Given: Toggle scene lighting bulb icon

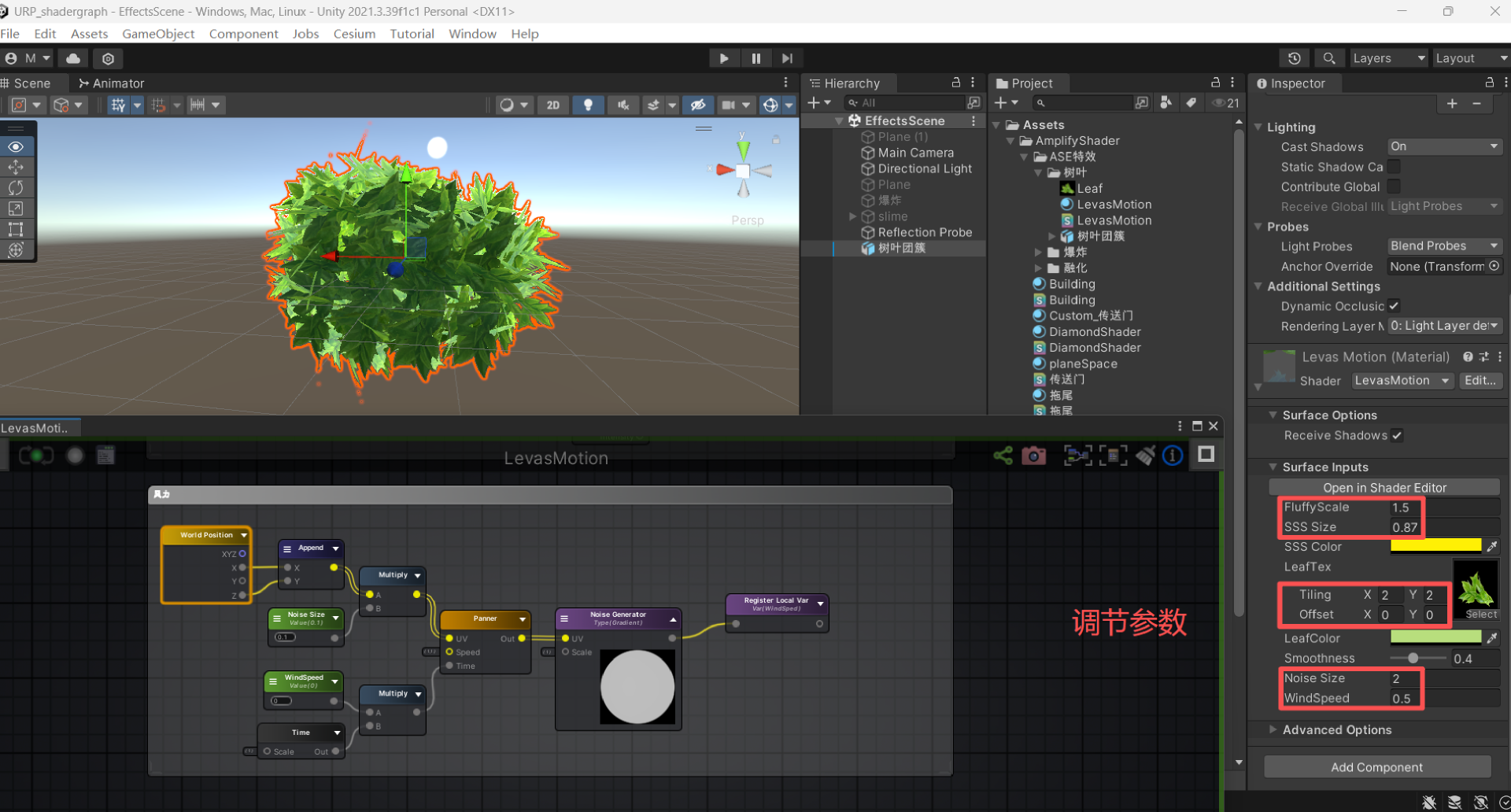Looking at the screenshot, I should tap(588, 105).
